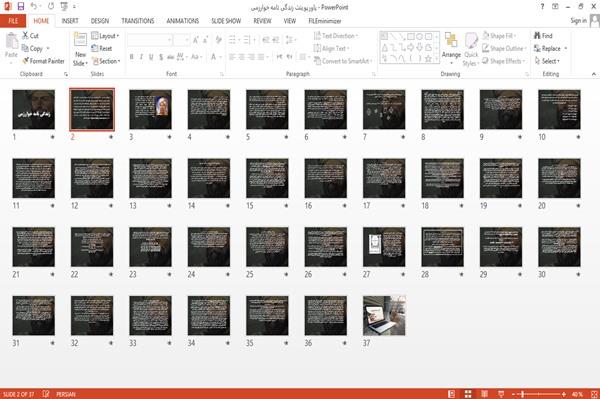600x399 pixels.
Task: Click the Save icon in quick access toolbar
Action: 21,7
